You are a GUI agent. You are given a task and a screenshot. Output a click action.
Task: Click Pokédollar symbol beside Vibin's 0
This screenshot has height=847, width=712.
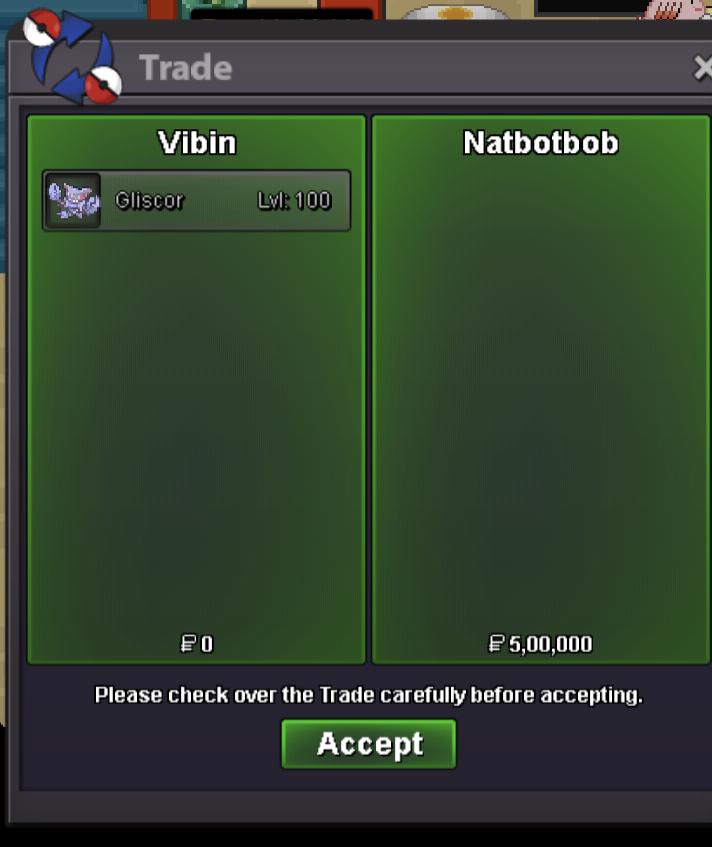point(188,643)
